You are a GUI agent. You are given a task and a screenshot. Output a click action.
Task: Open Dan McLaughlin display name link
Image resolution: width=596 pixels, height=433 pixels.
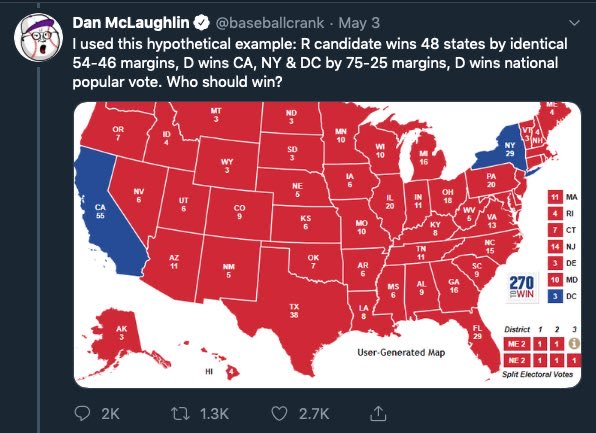tap(131, 23)
